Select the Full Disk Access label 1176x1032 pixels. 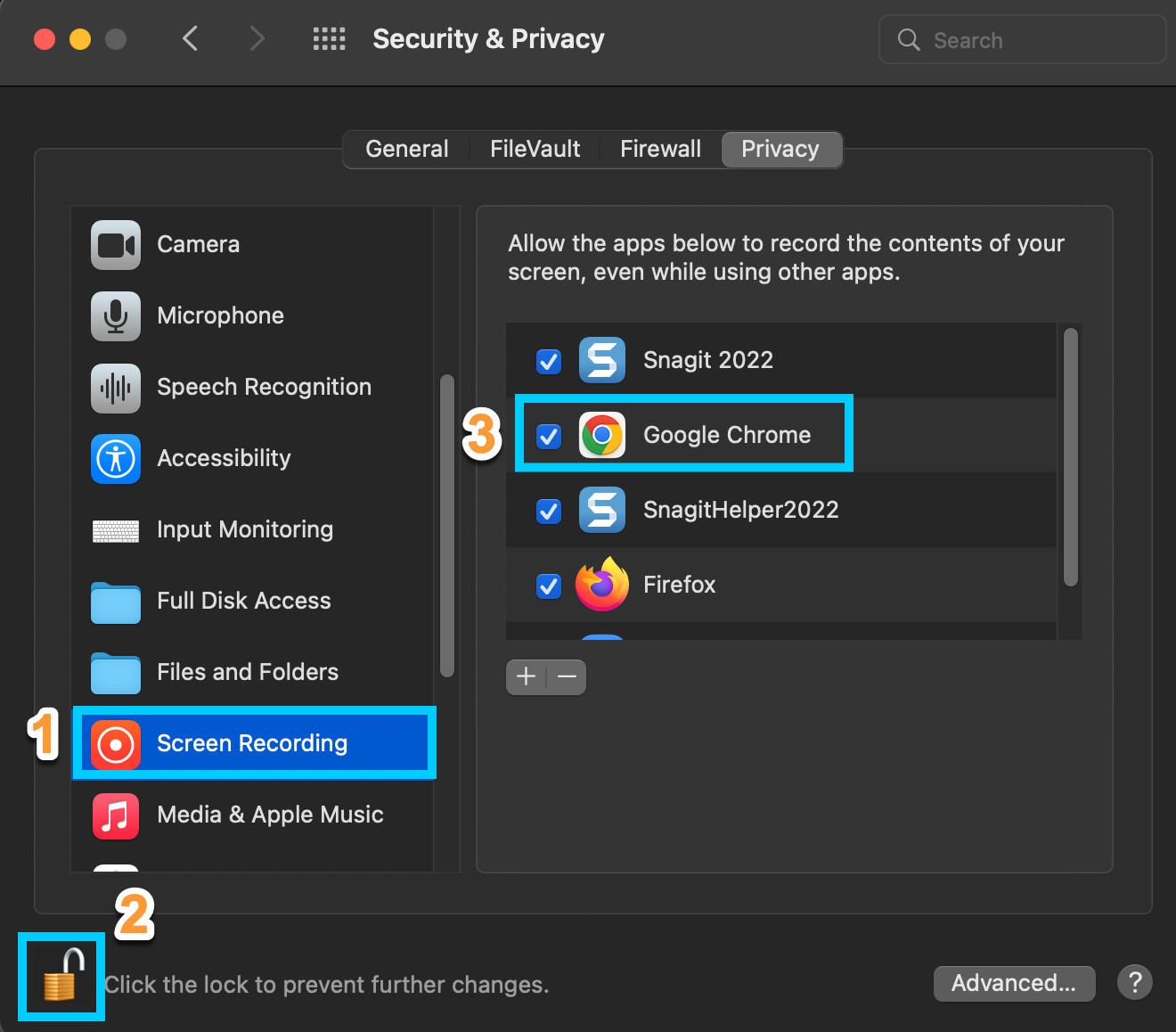coord(244,601)
